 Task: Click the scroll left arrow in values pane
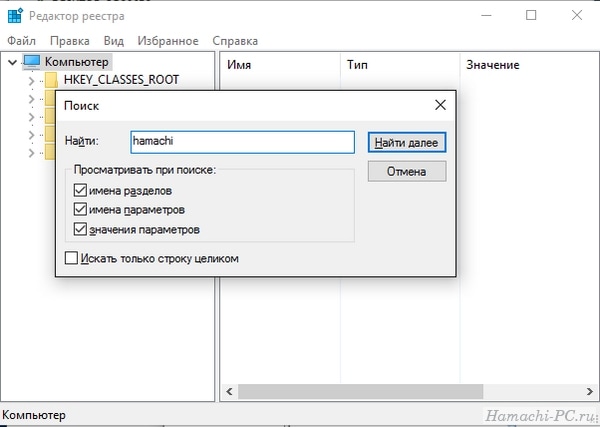[230, 392]
